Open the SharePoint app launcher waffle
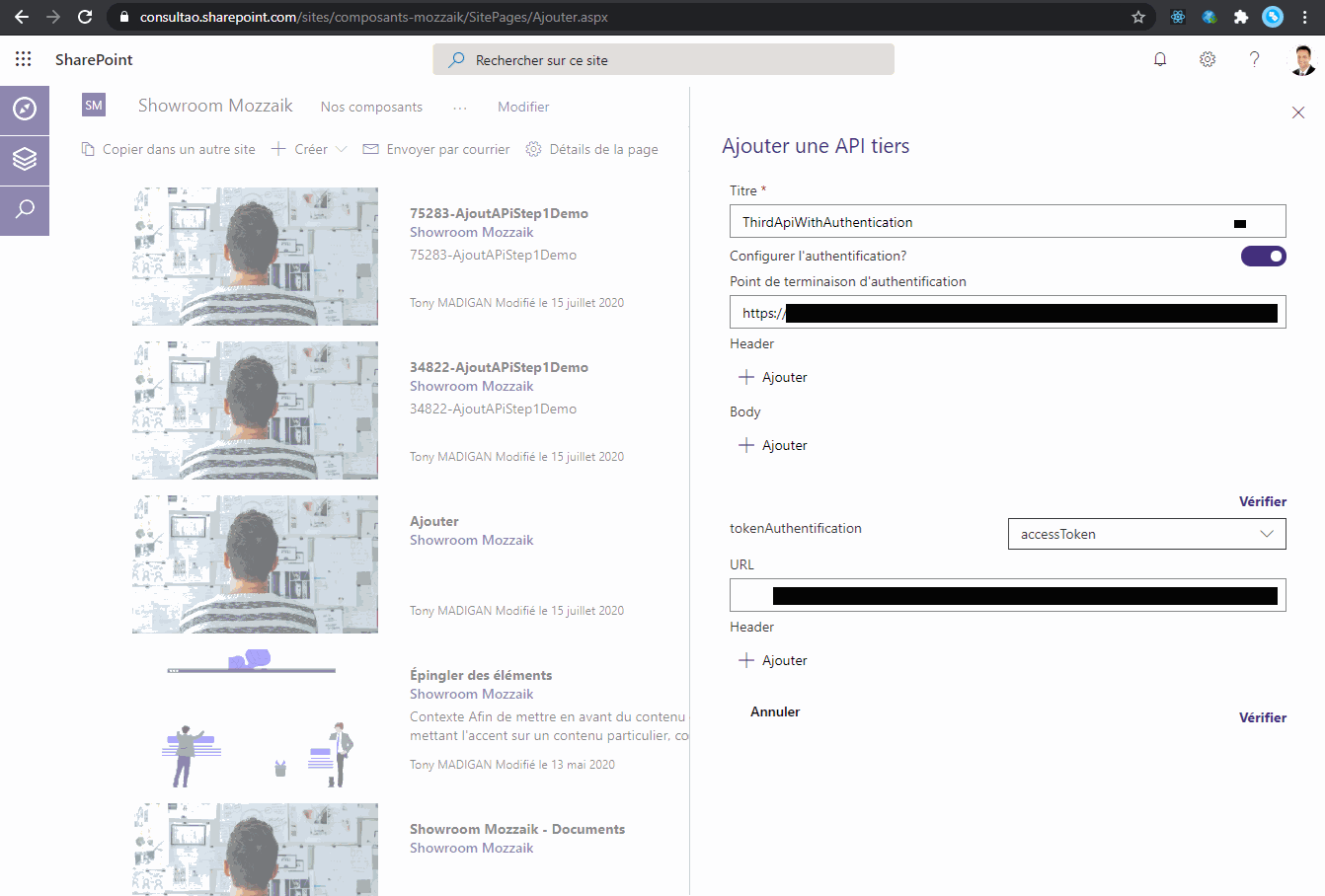This screenshot has width=1325, height=896. tap(24, 59)
